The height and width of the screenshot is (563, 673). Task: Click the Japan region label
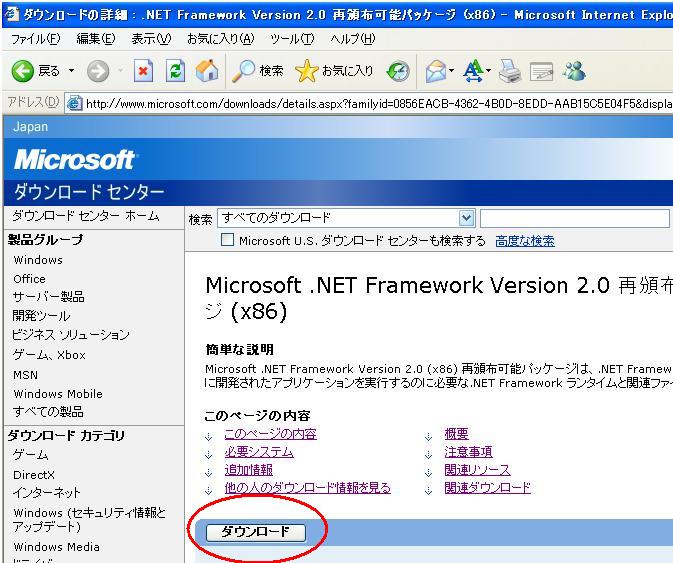tap(30, 127)
